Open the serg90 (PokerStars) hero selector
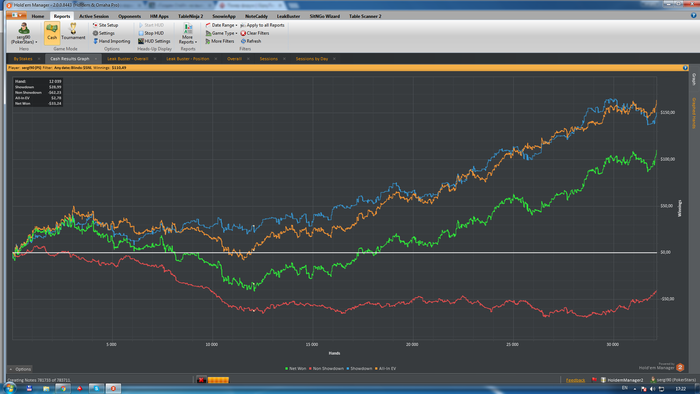Viewport: 700px width, 394px height. pos(24,33)
